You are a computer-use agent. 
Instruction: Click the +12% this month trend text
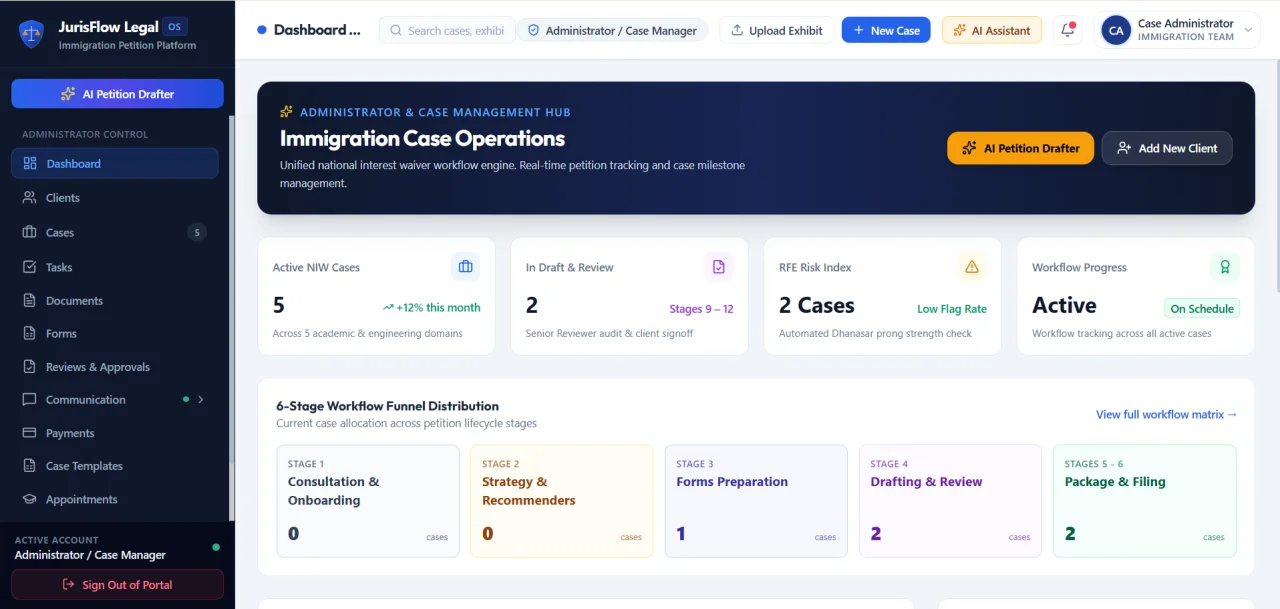(x=431, y=308)
